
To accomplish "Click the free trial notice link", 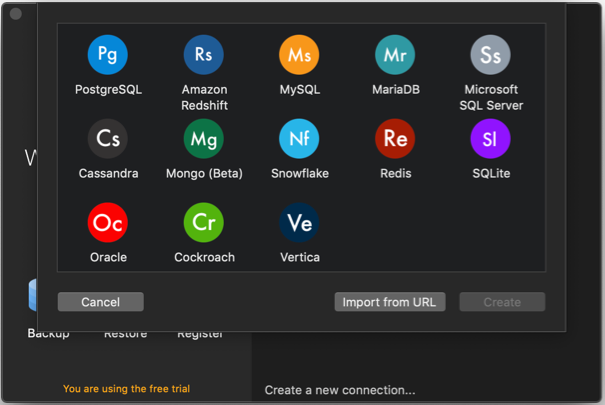I will [127, 388].
